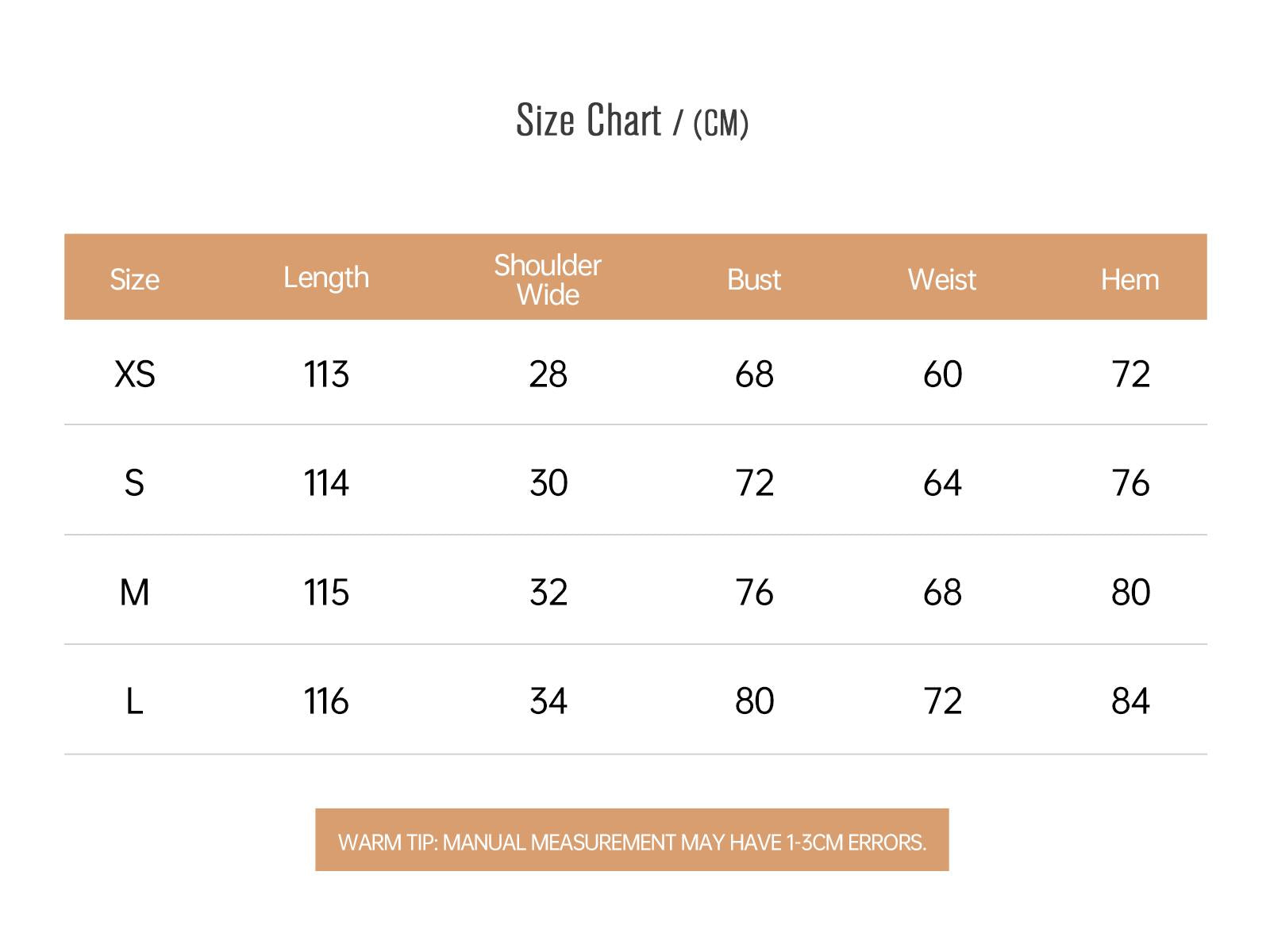This screenshot has width=1270, height=952.
Task: Select the Hem column header
Action: click(1130, 280)
